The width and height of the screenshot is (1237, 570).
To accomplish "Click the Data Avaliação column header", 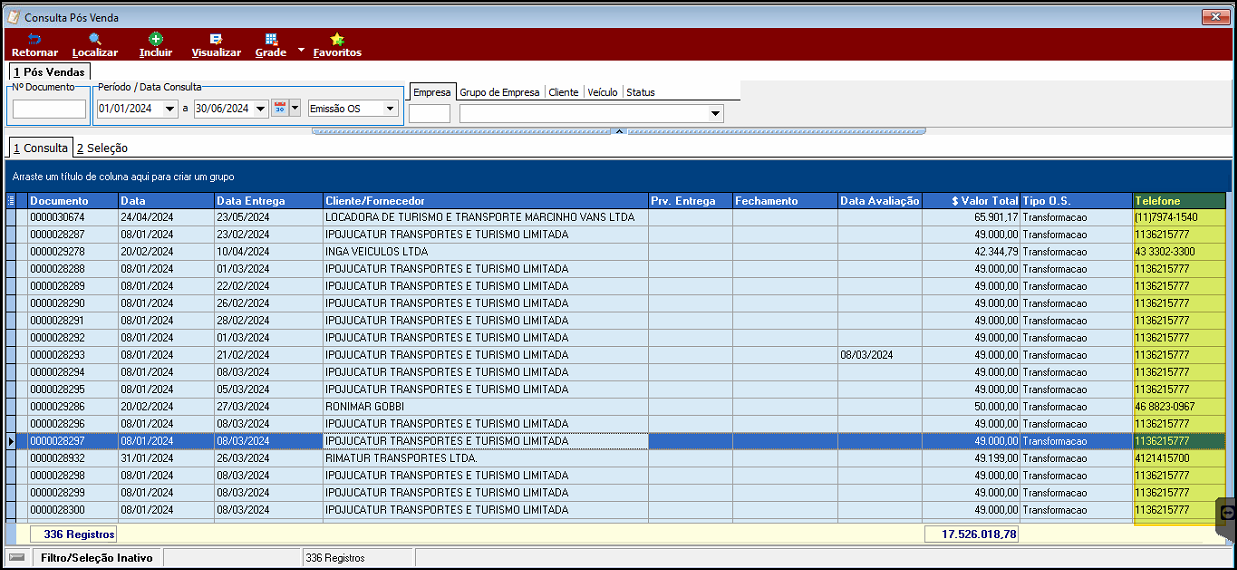I will point(880,201).
